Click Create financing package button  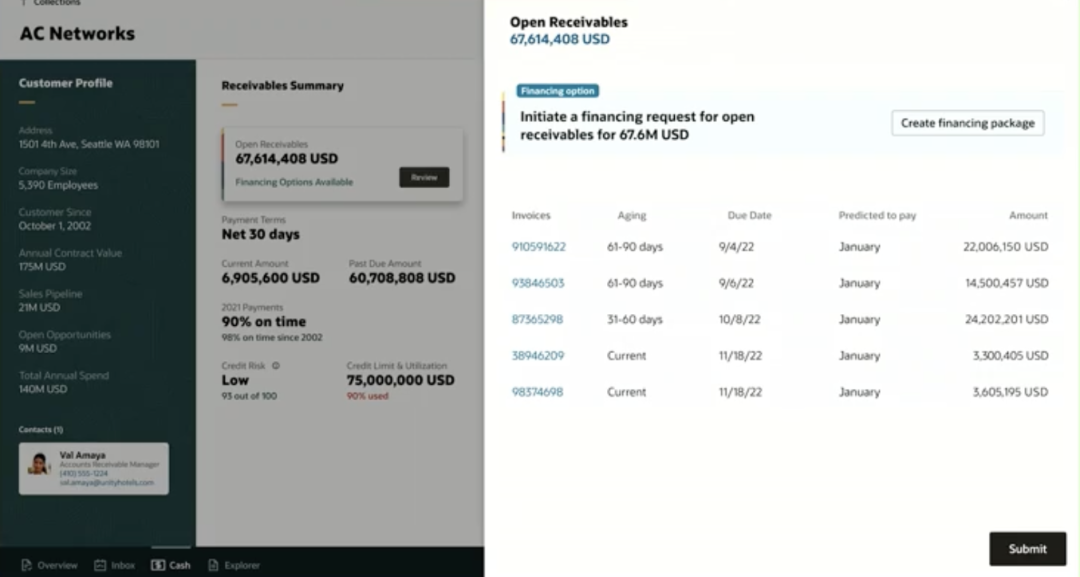pos(967,123)
